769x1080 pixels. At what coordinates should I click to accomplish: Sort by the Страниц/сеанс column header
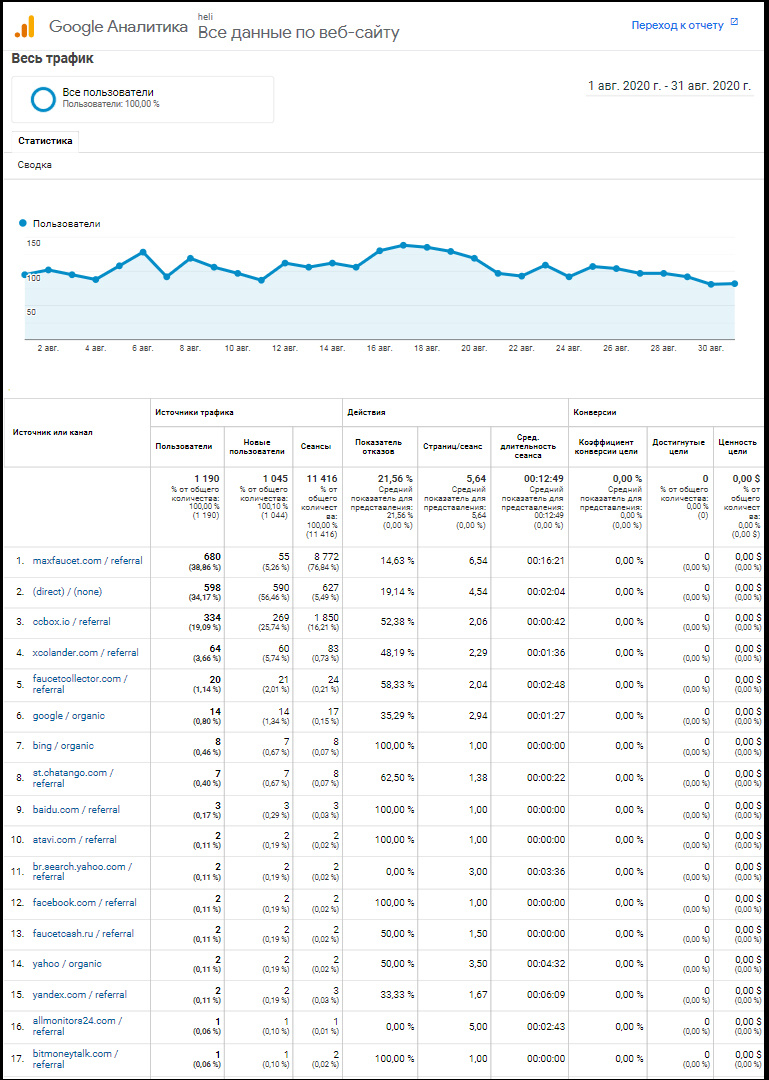451,446
